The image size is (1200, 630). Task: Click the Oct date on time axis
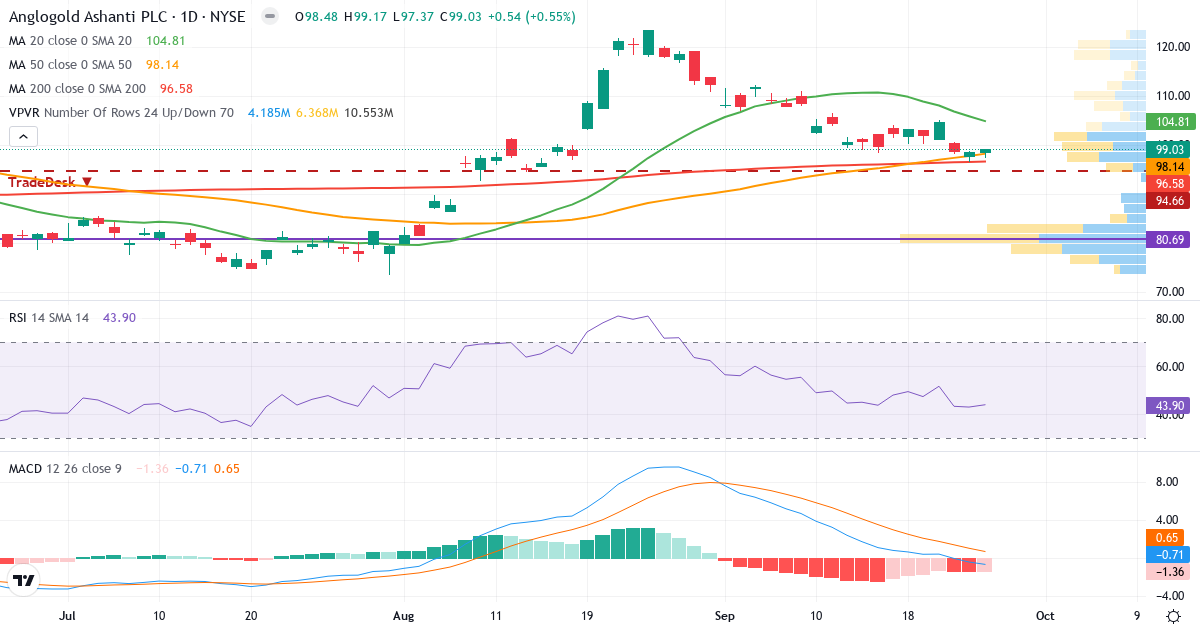coord(1045,616)
